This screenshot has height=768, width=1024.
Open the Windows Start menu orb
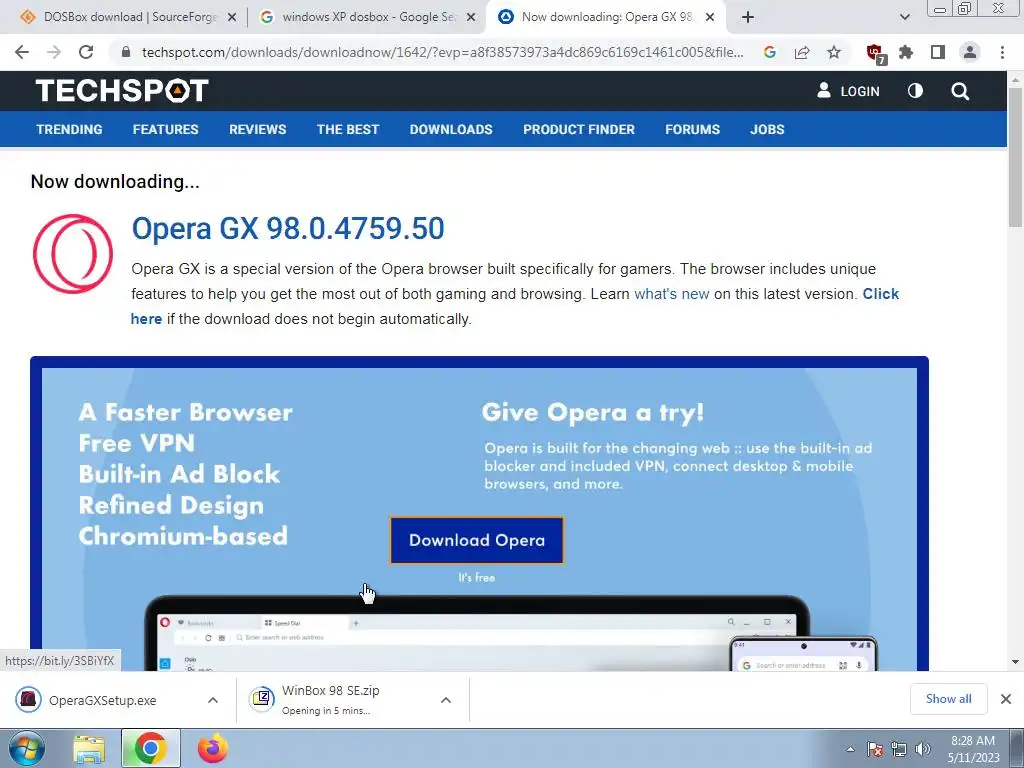[27, 748]
